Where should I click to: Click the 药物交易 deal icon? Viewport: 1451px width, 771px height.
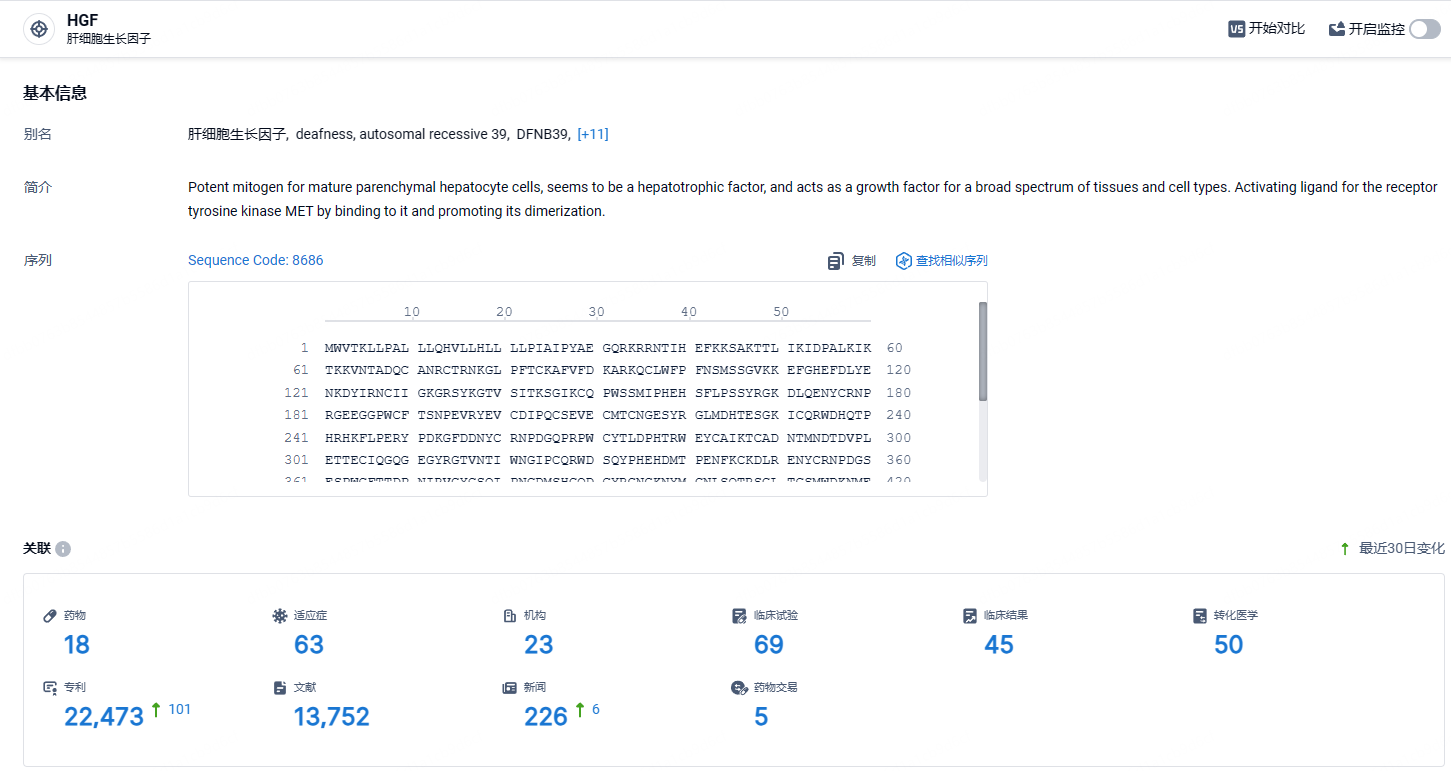pos(740,688)
